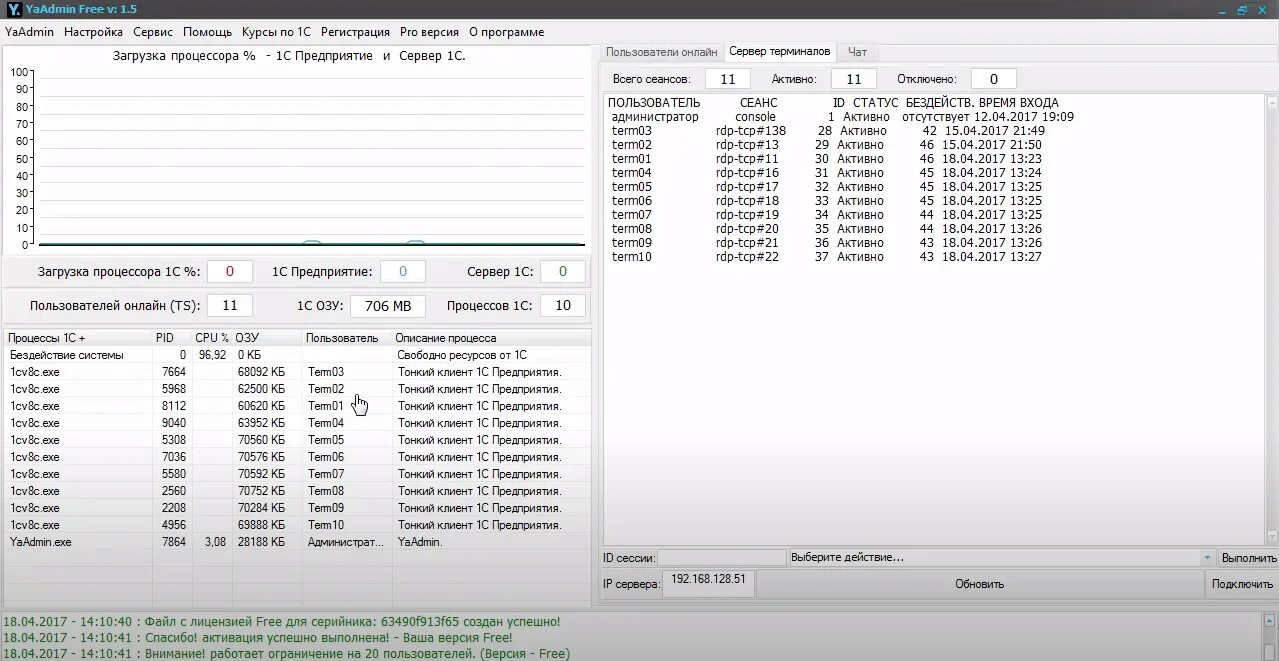Screen dimensions: 1279x661
Task: Sort process list by ОЗУ column
Action: 267,338
